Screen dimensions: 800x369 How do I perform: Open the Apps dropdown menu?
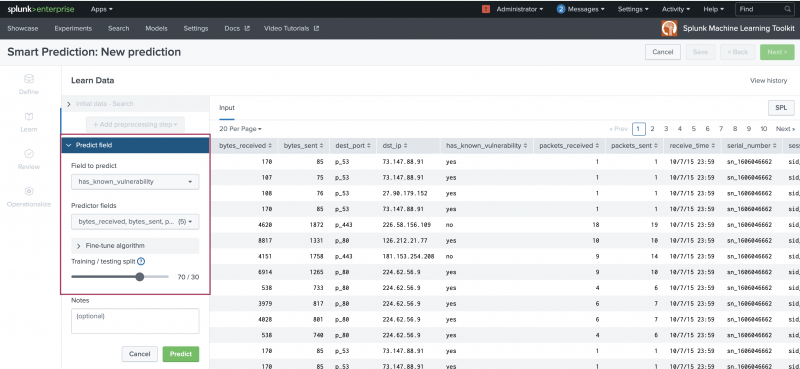point(102,9)
